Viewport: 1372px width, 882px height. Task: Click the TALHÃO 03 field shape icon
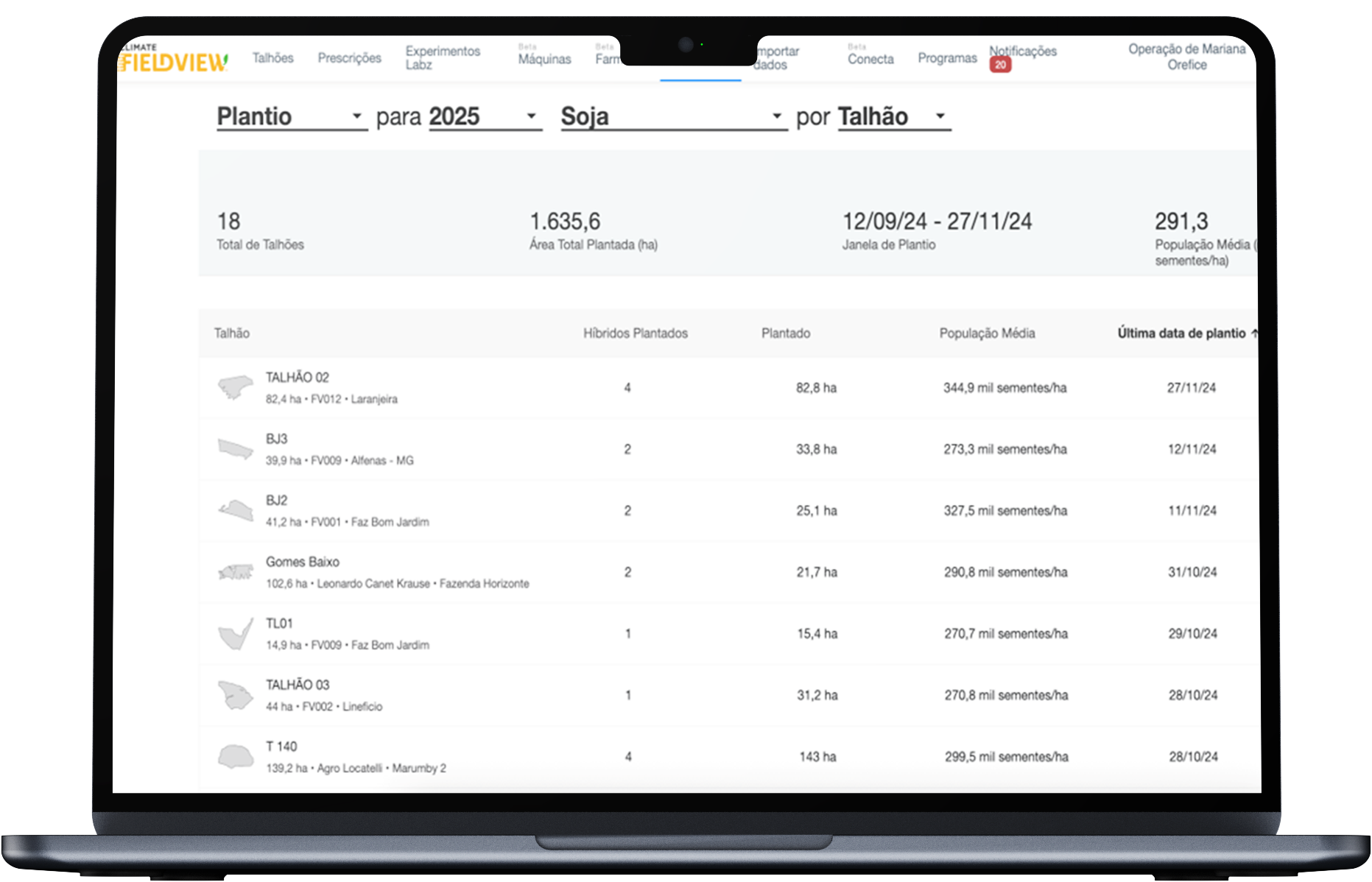click(235, 695)
